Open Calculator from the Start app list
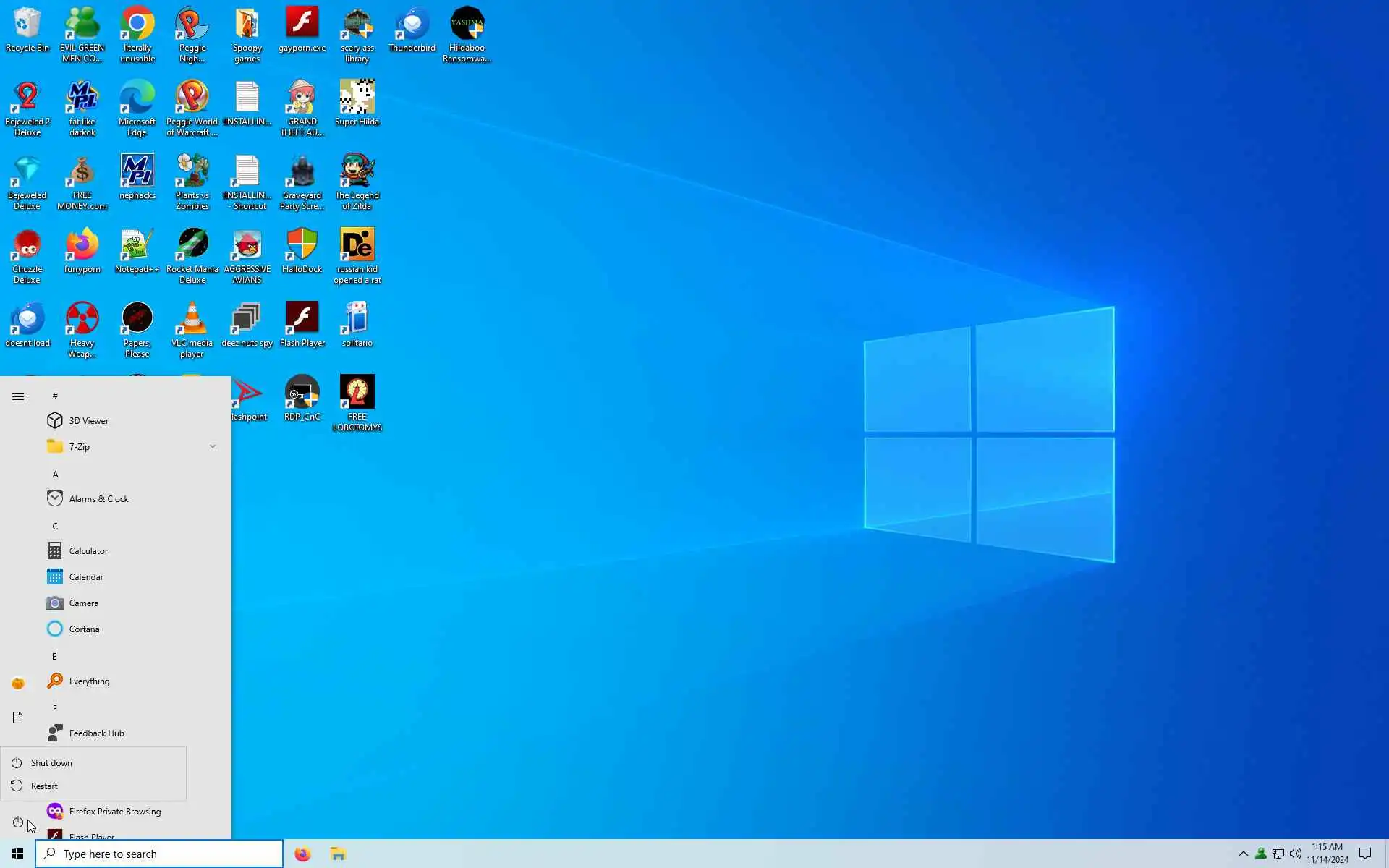This screenshot has height=868, width=1389. coord(88,551)
